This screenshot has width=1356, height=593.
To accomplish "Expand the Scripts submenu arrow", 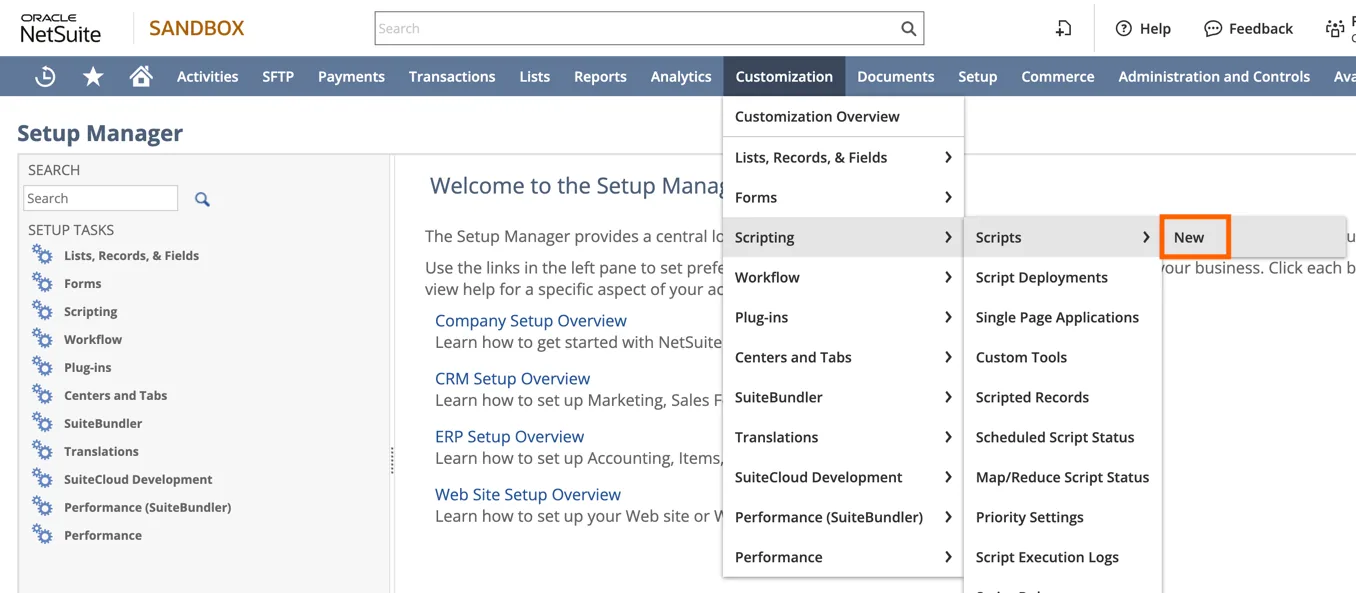I will click(x=1146, y=237).
